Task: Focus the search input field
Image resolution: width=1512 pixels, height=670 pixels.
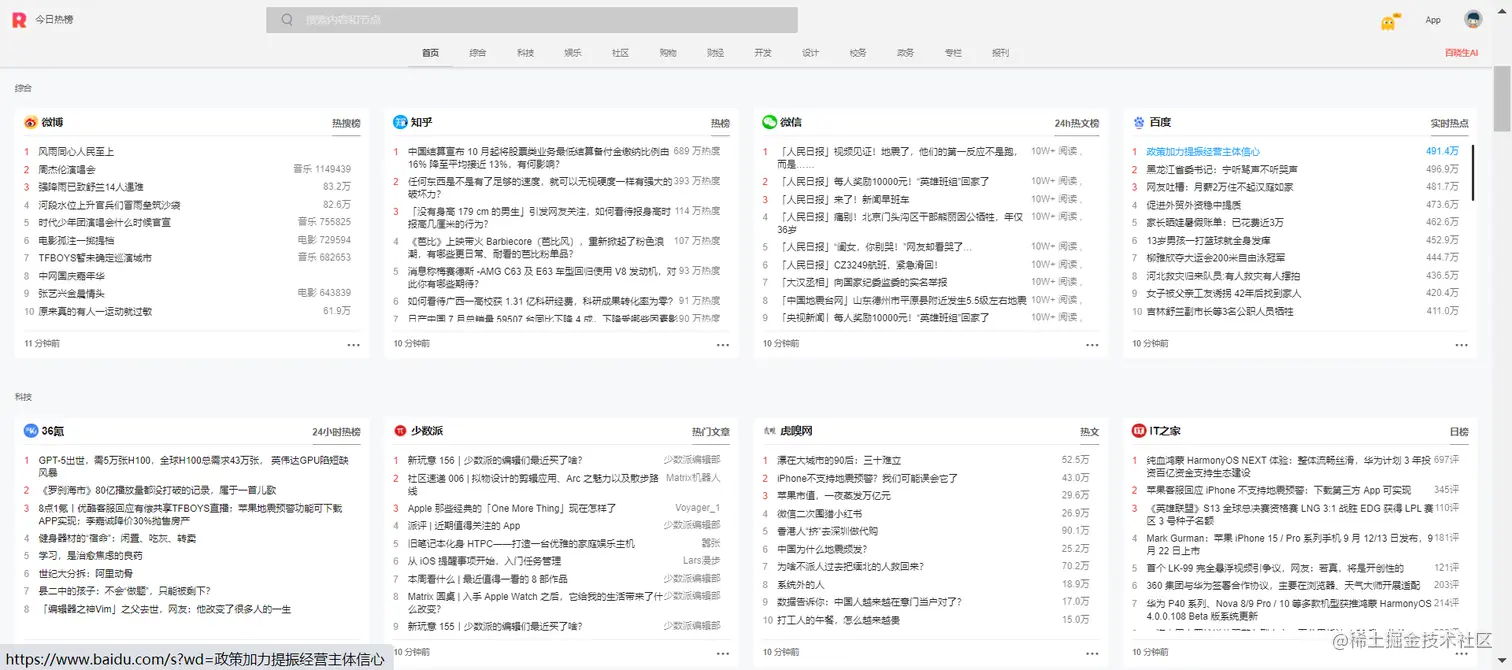Action: [532, 20]
